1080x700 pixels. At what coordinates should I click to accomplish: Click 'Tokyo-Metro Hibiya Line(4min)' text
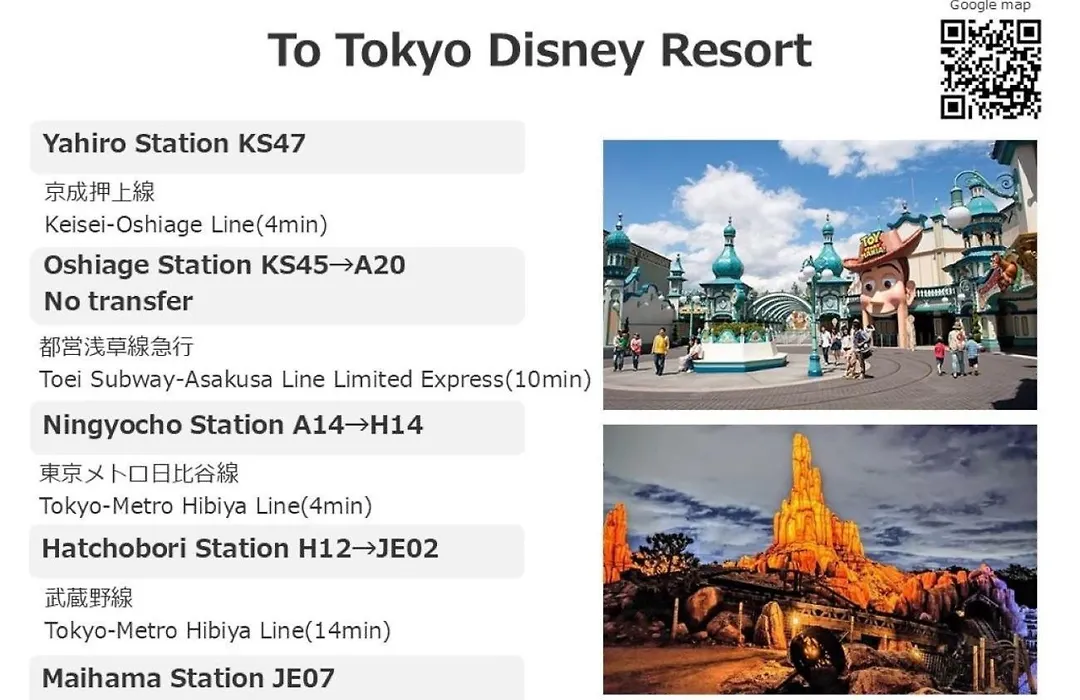pos(206,506)
